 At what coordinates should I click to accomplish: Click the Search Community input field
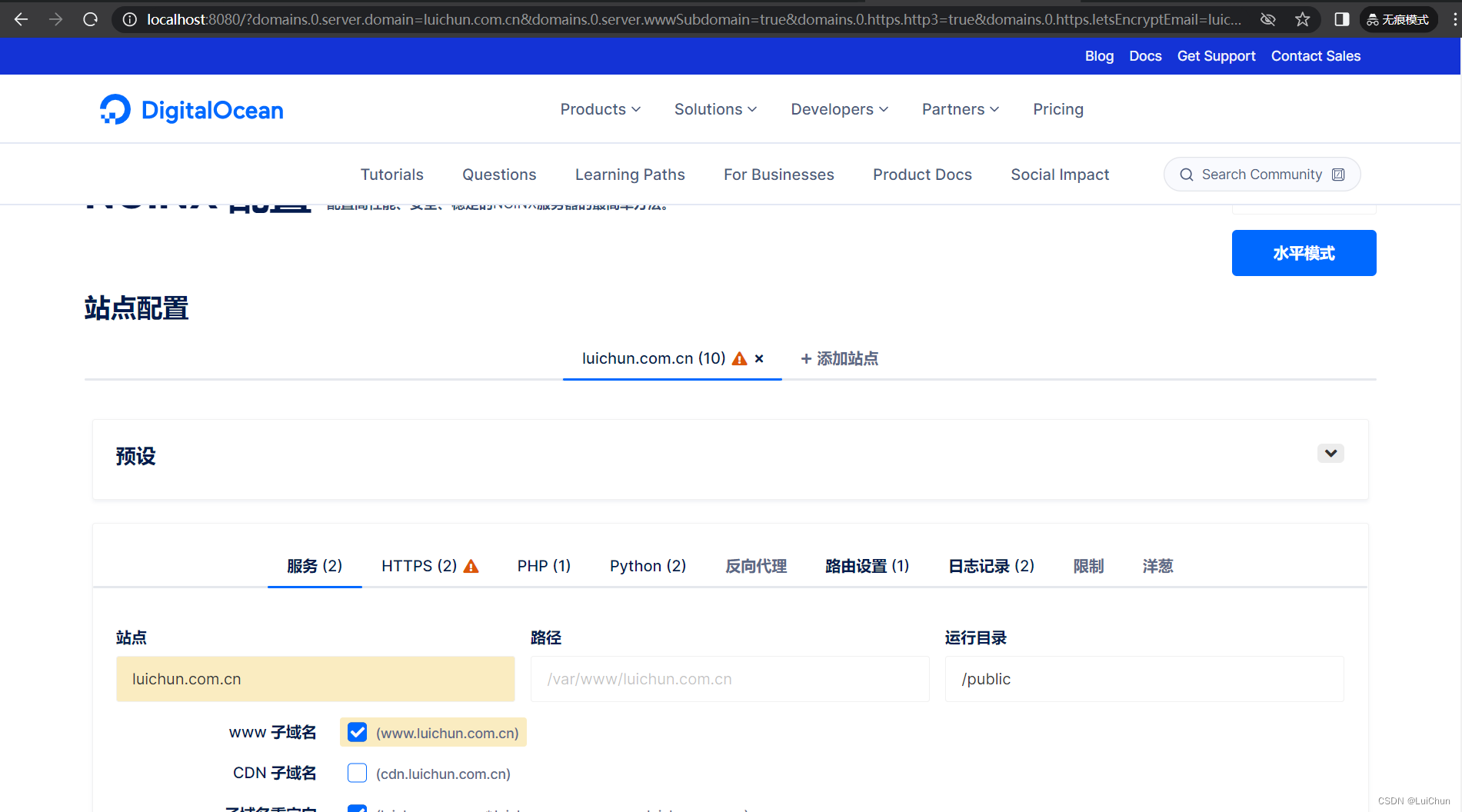[1261, 175]
